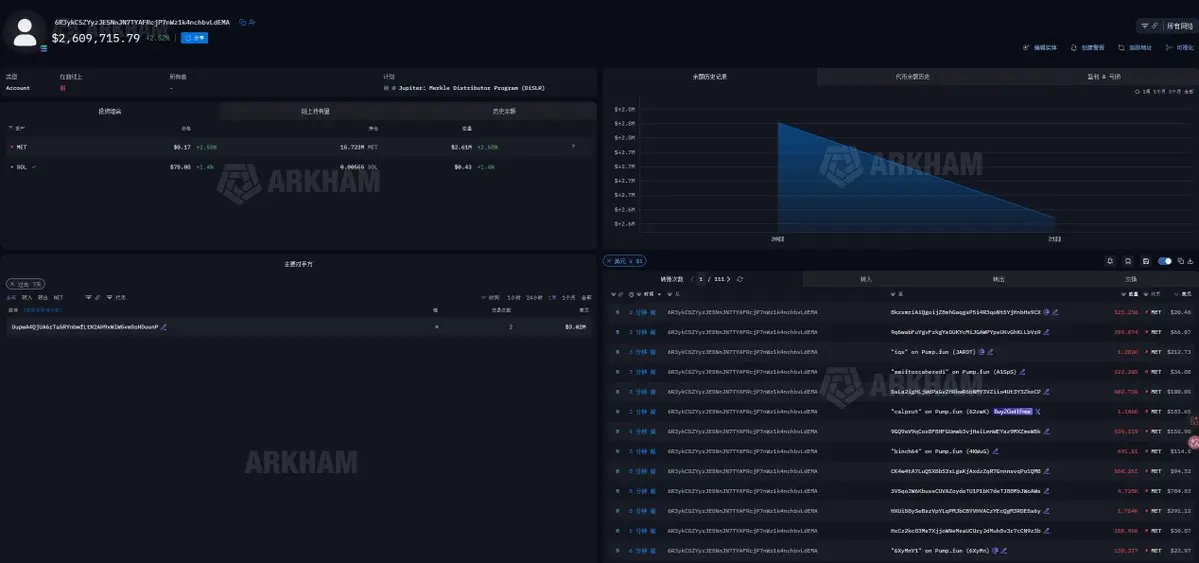The image size is (1199, 563).
Task: Click the save disk icon above transfers
Action: (x=1145, y=261)
